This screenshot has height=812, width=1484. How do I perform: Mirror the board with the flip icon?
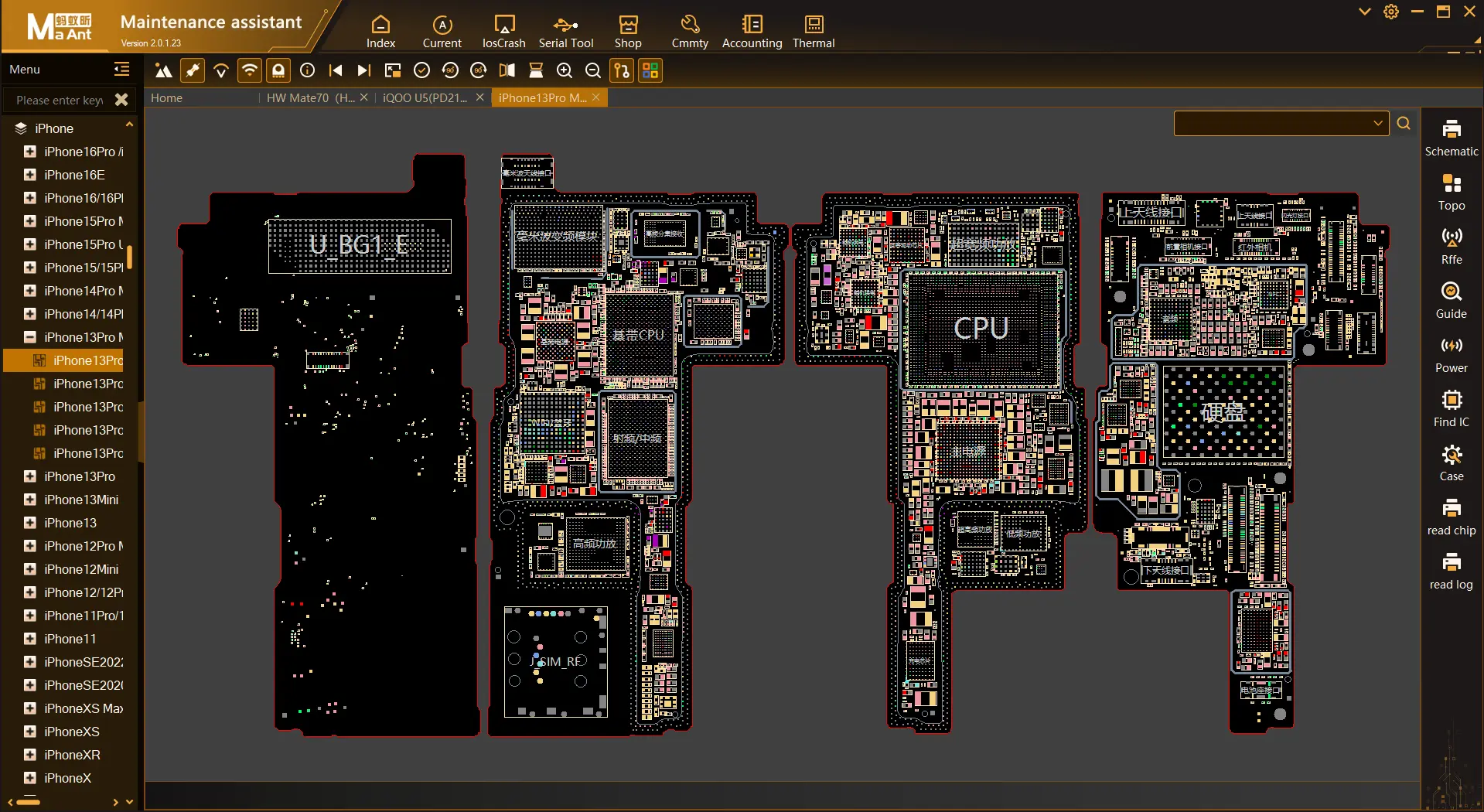coord(507,71)
